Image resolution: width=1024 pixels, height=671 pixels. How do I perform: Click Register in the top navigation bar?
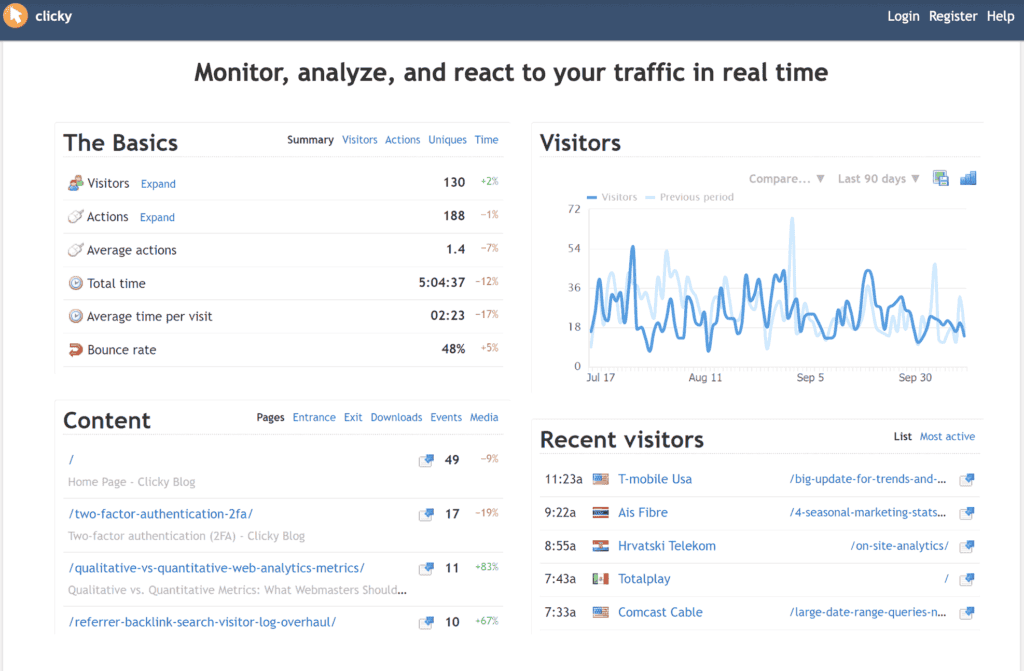(x=953, y=15)
